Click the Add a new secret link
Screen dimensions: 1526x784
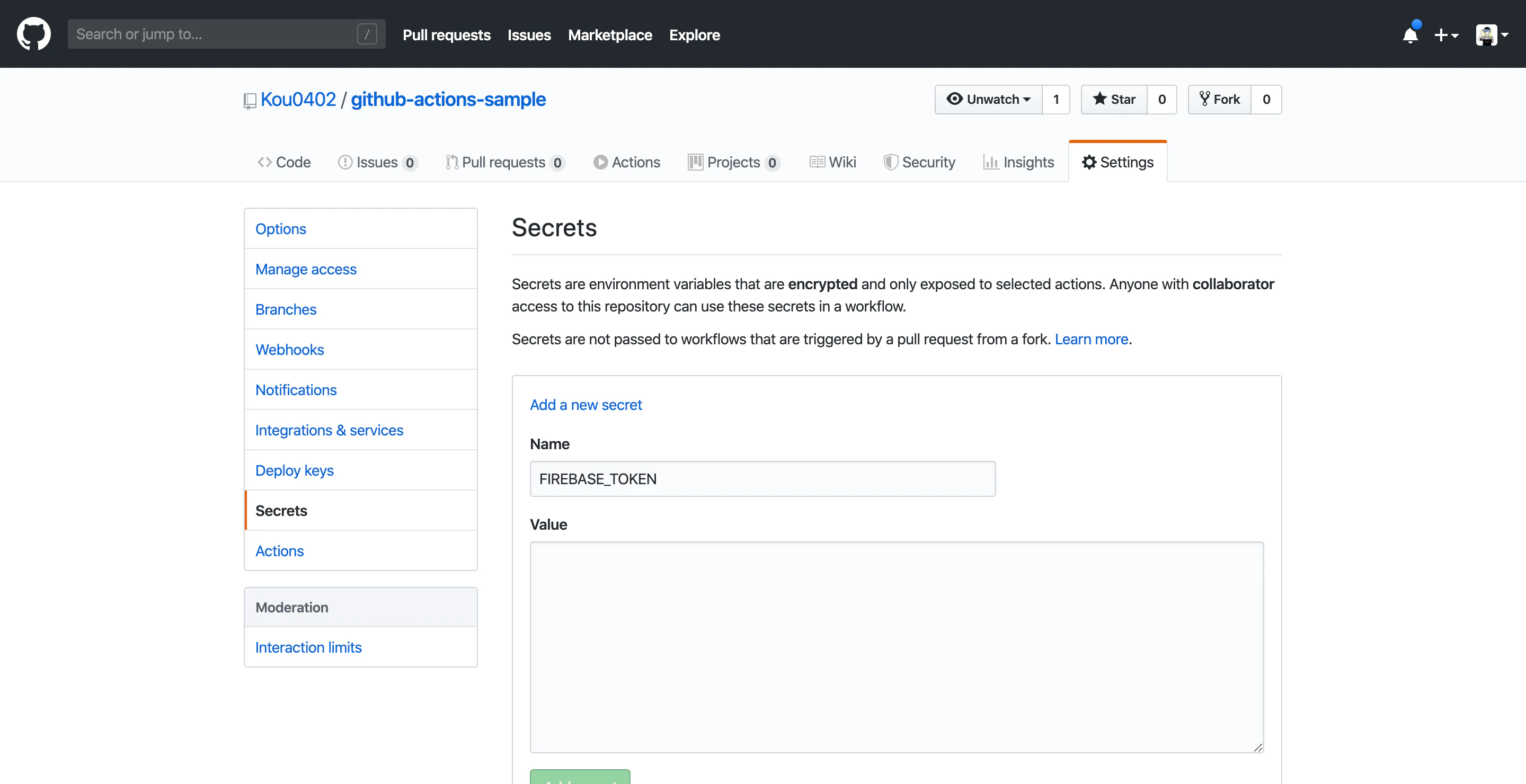[x=585, y=404]
